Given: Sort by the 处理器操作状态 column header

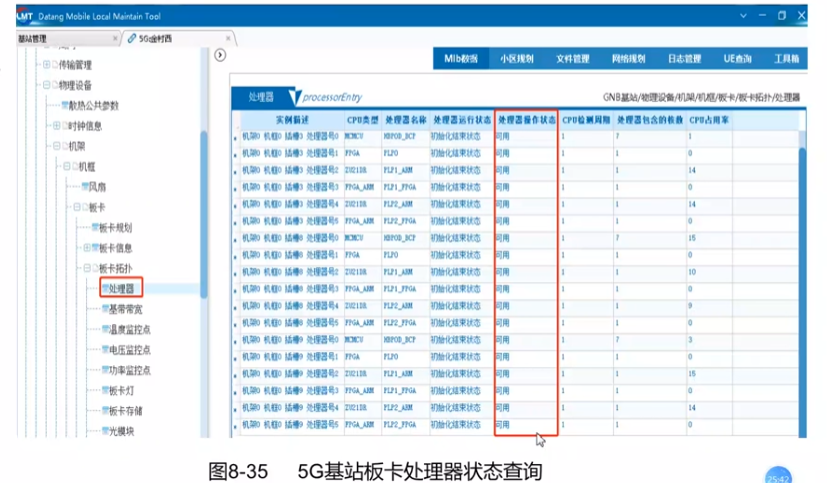Looking at the screenshot, I should pyautogui.click(x=526, y=120).
